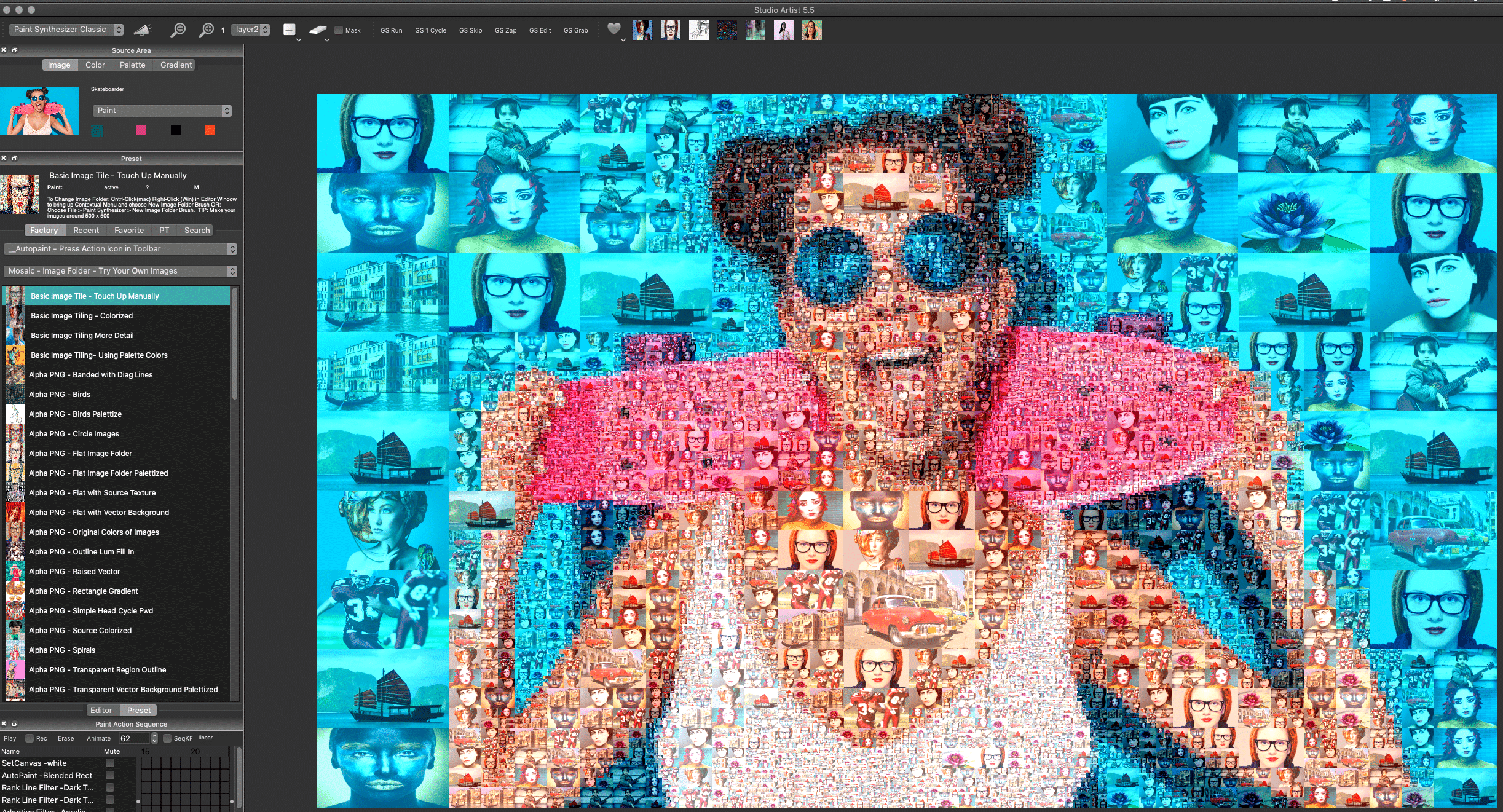
Task: Click the Basic Image Tiling - Colorized thumbnail icon
Action: click(x=15, y=316)
